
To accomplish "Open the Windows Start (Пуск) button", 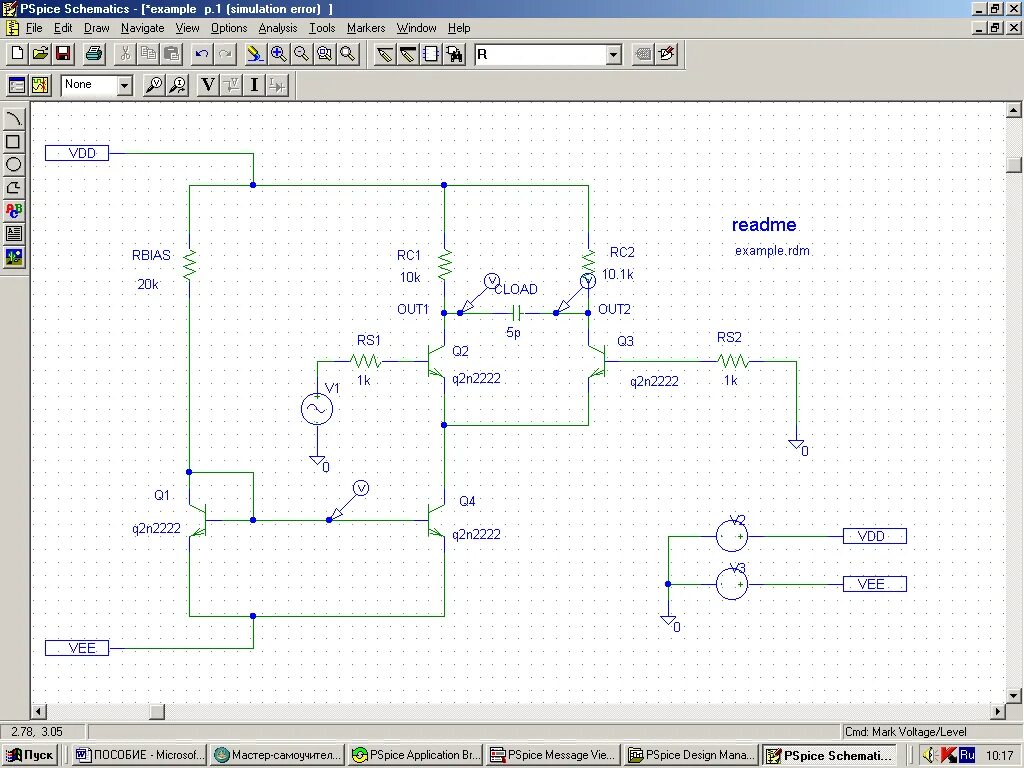I will pyautogui.click(x=29, y=755).
